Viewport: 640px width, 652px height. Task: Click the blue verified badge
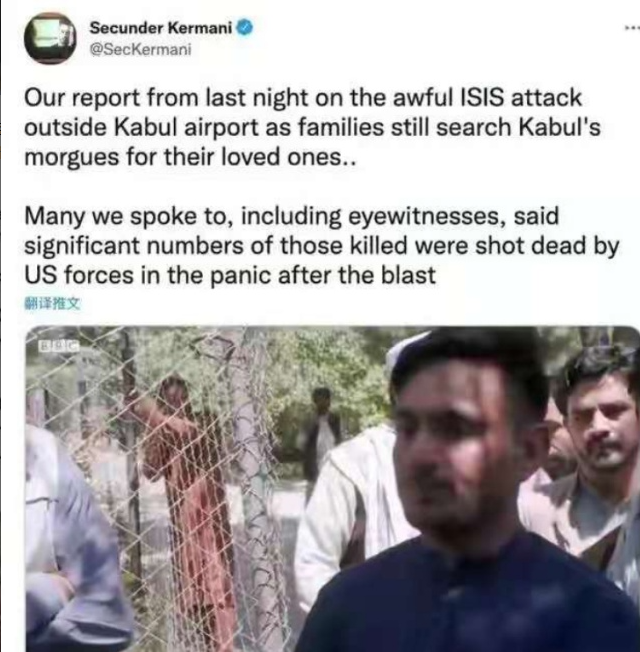pos(245,28)
